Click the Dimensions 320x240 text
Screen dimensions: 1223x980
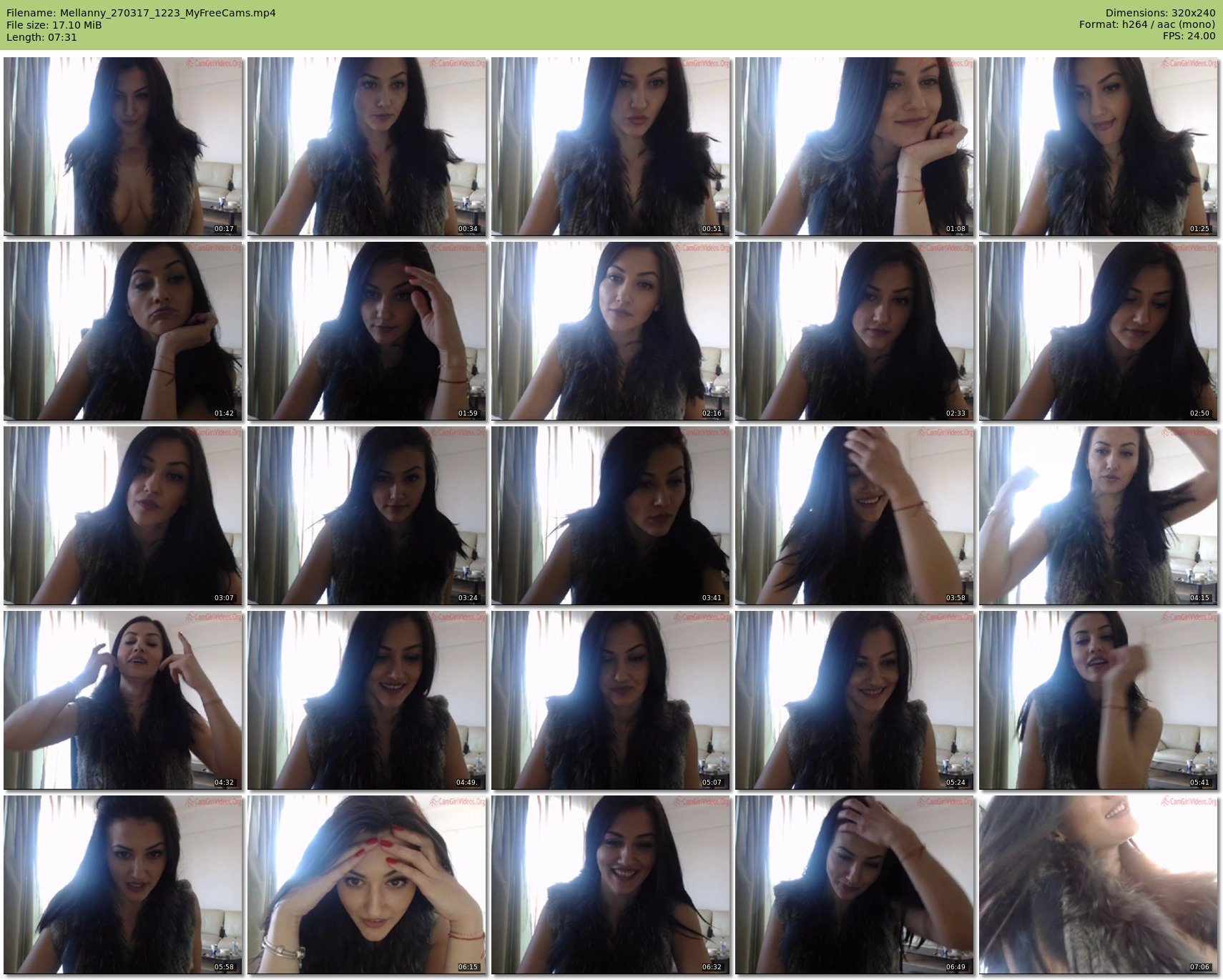click(1160, 13)
